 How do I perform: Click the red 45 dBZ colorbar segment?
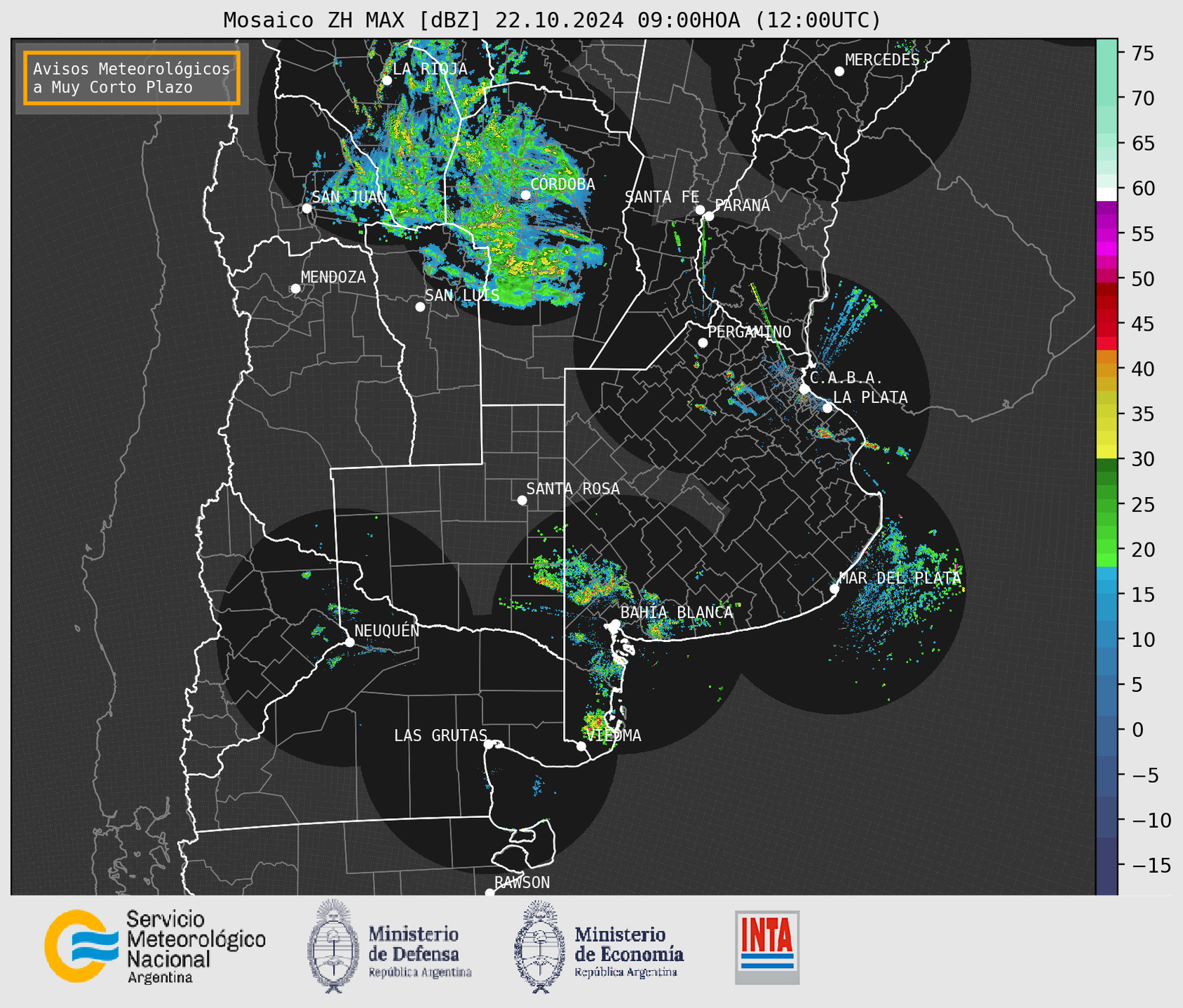pyautogui.click(x=1107, y=325)
